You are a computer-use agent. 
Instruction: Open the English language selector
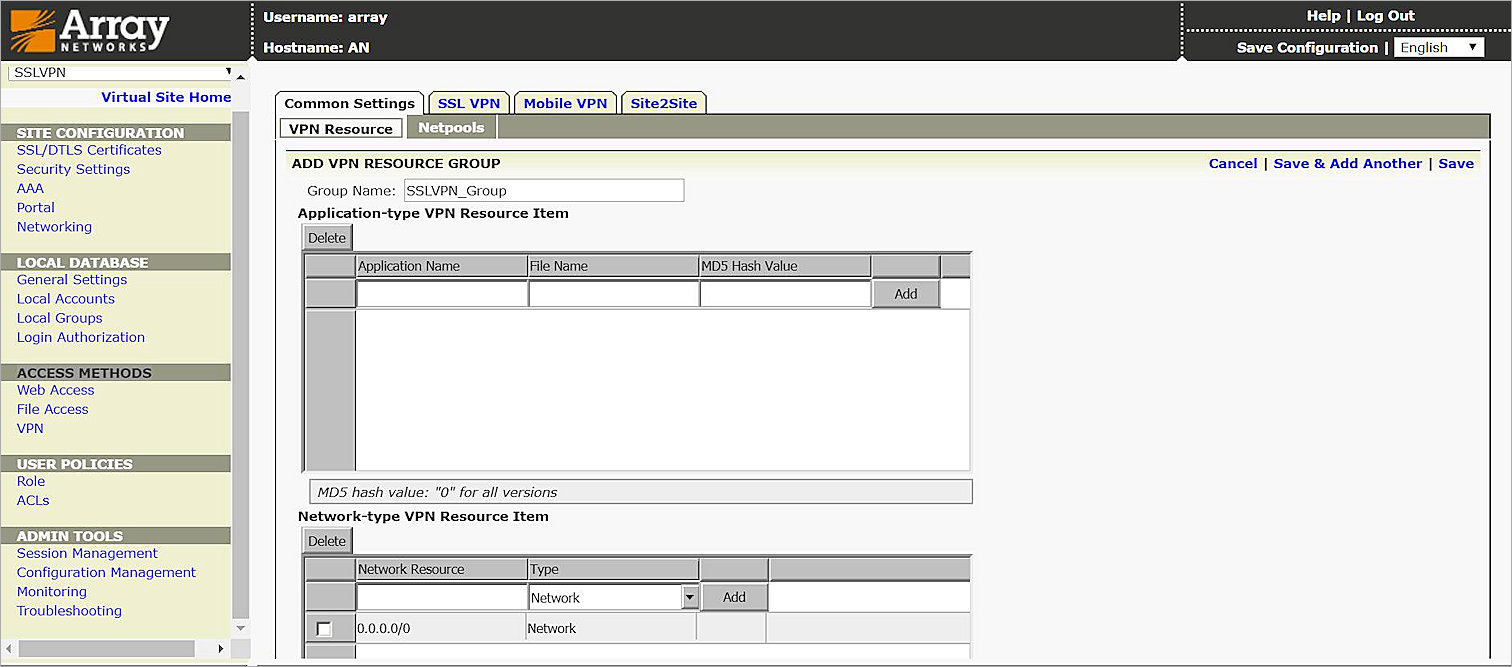point(1438,47)
